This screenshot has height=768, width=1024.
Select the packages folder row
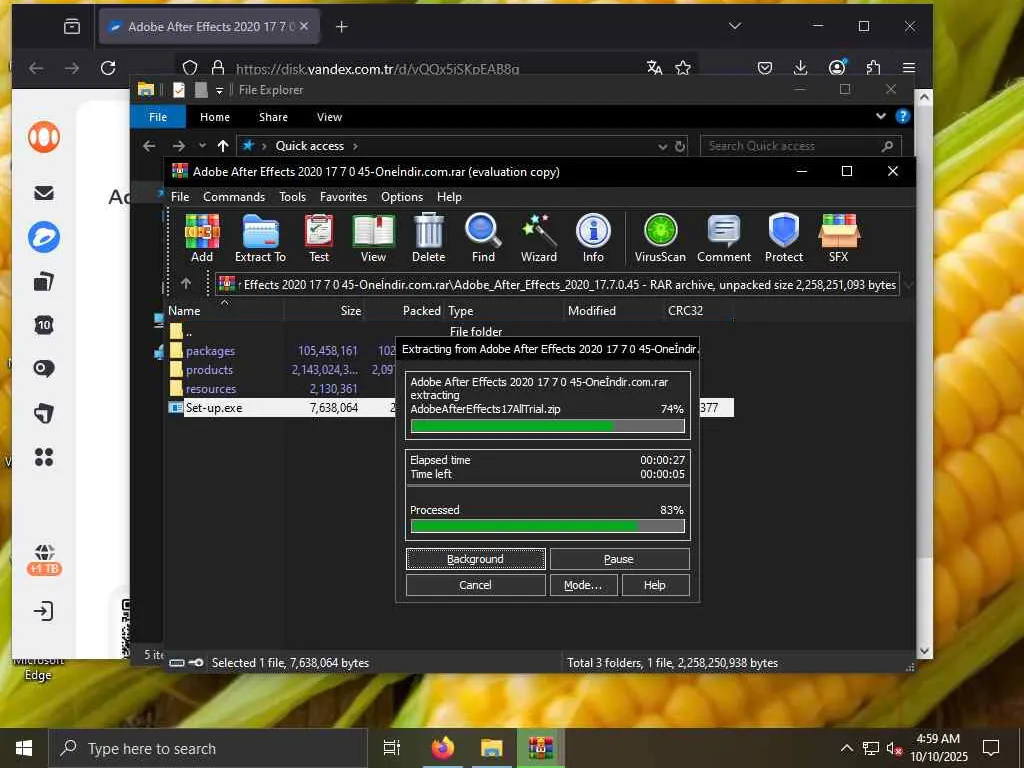280,351
